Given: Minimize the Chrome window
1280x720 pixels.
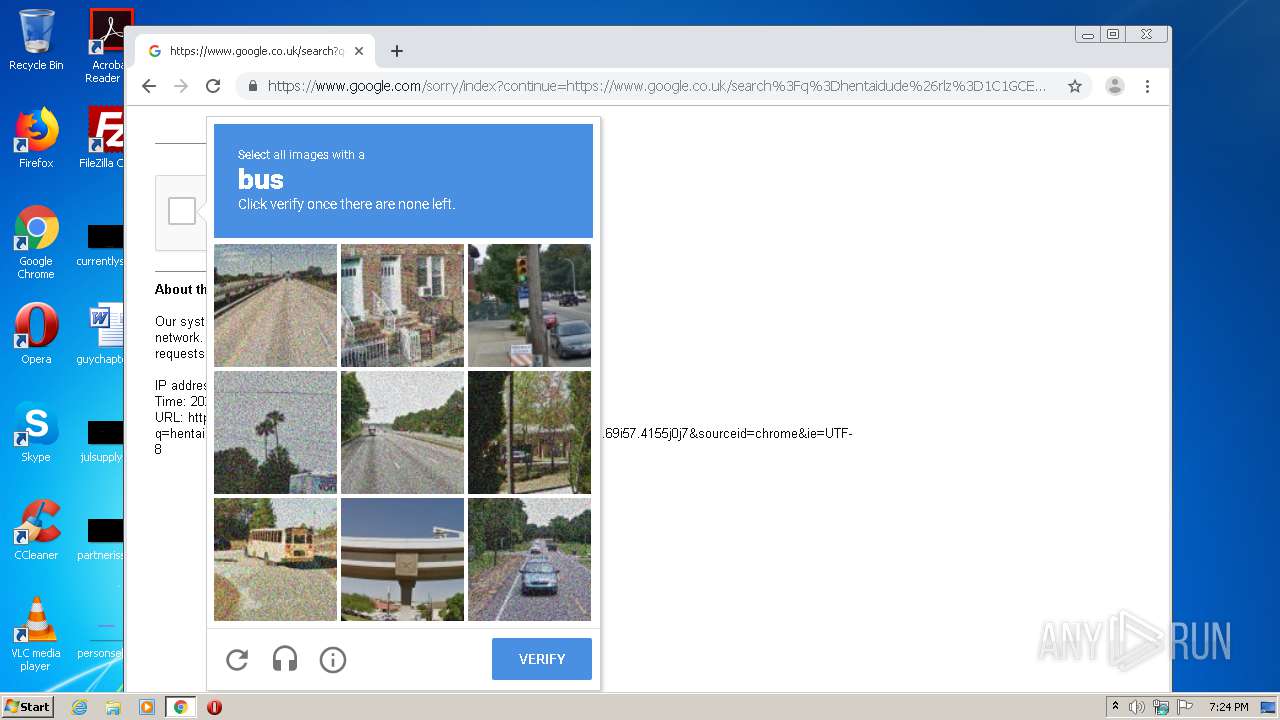Looking at the screenshot, I should pos(1088,34).
